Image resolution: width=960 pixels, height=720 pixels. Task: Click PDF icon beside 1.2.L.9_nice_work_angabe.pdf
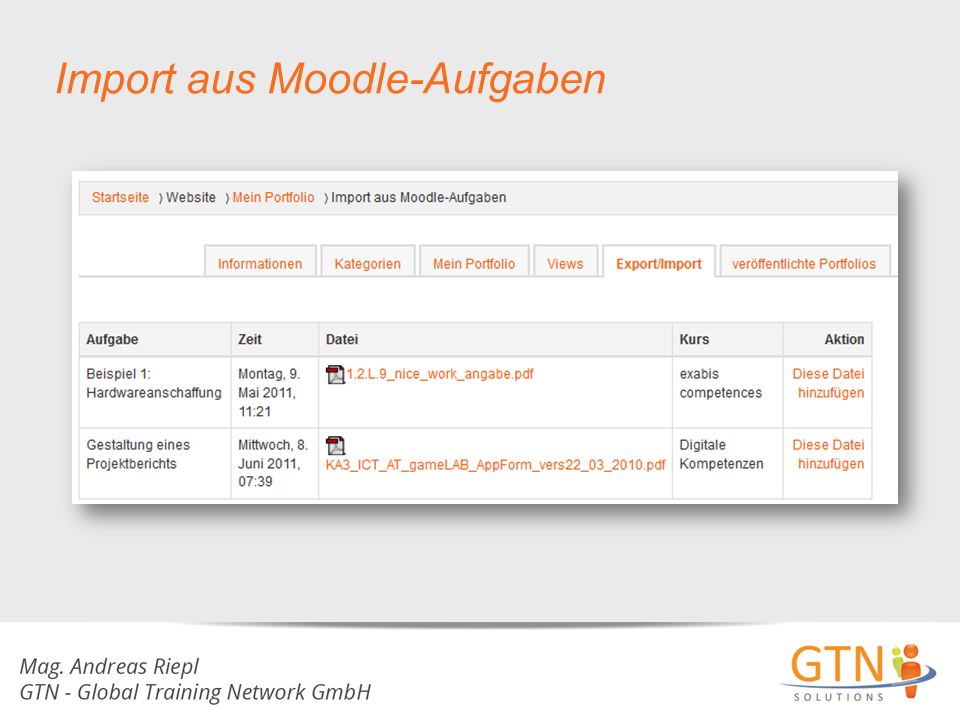[336, 374]
